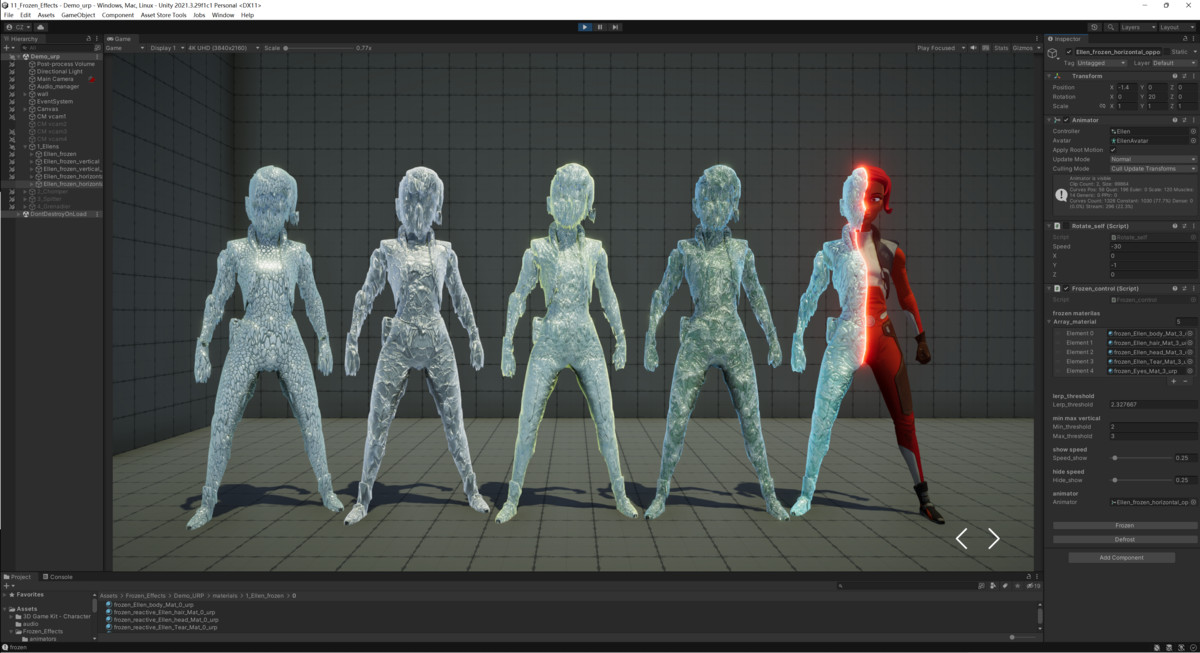Screen dimensions: 1200x653
Task: Click the lock icon on the Inspector panel
Action: pyautogui.click(x=1184, y=39)
